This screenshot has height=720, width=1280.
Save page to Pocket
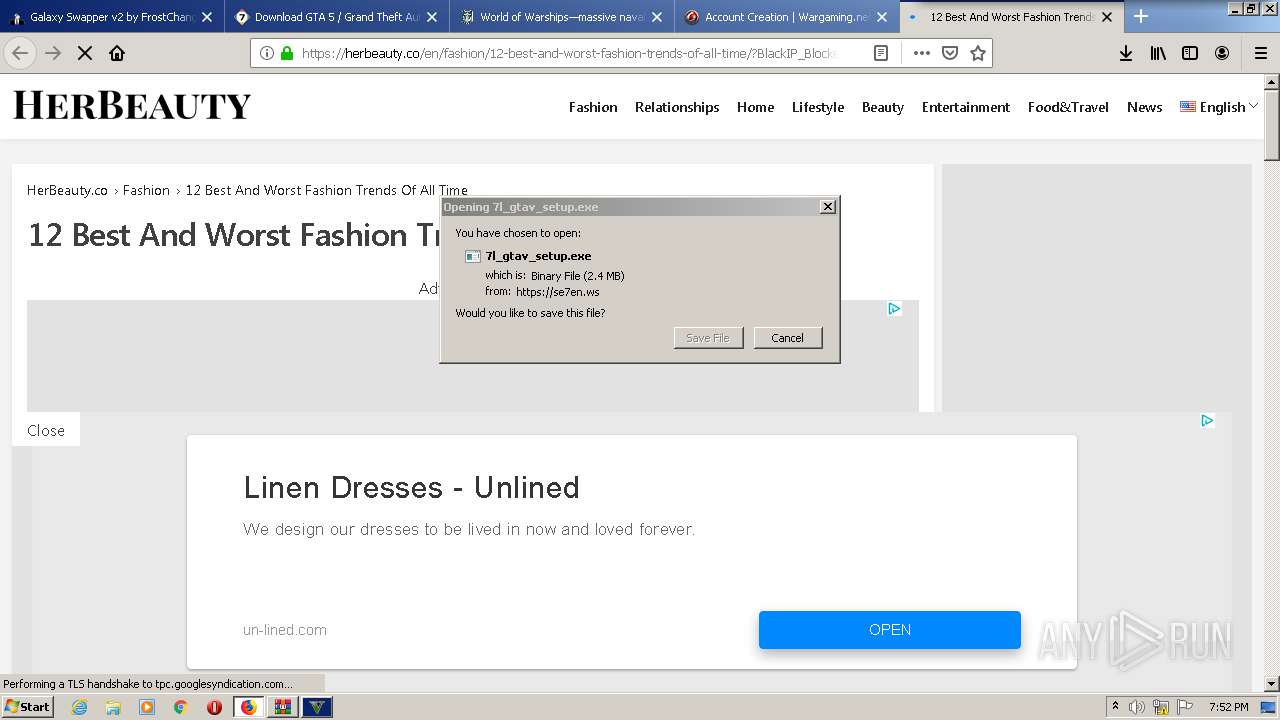(950, 53)
